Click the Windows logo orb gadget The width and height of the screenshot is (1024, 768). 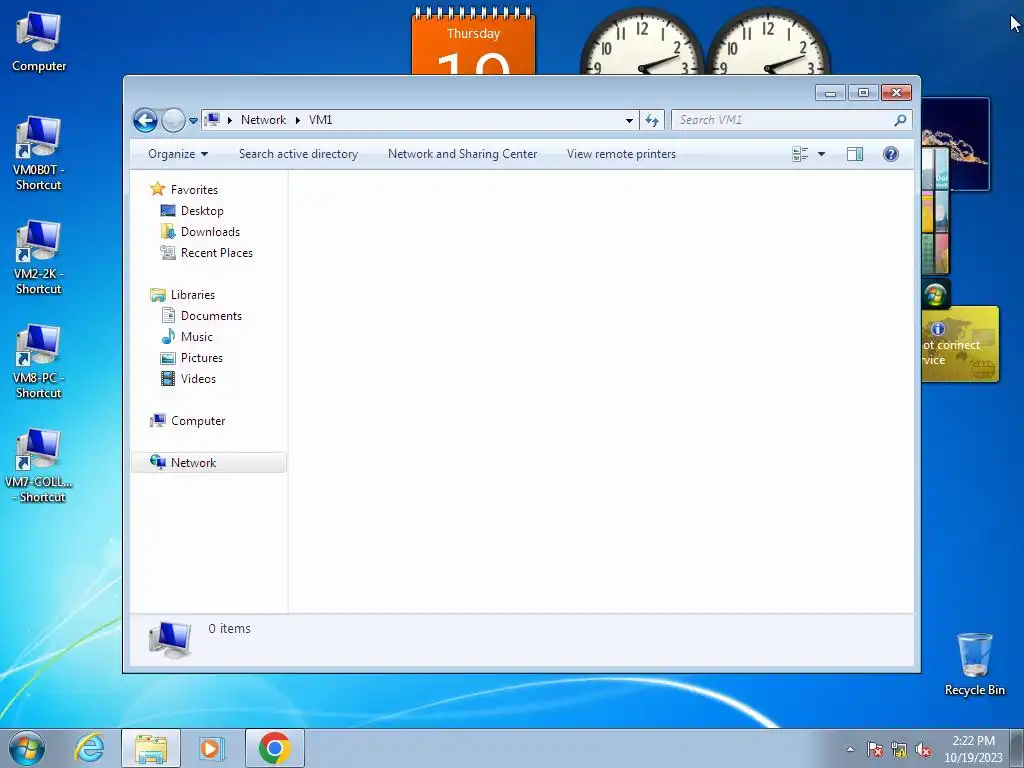coord(935,295)
